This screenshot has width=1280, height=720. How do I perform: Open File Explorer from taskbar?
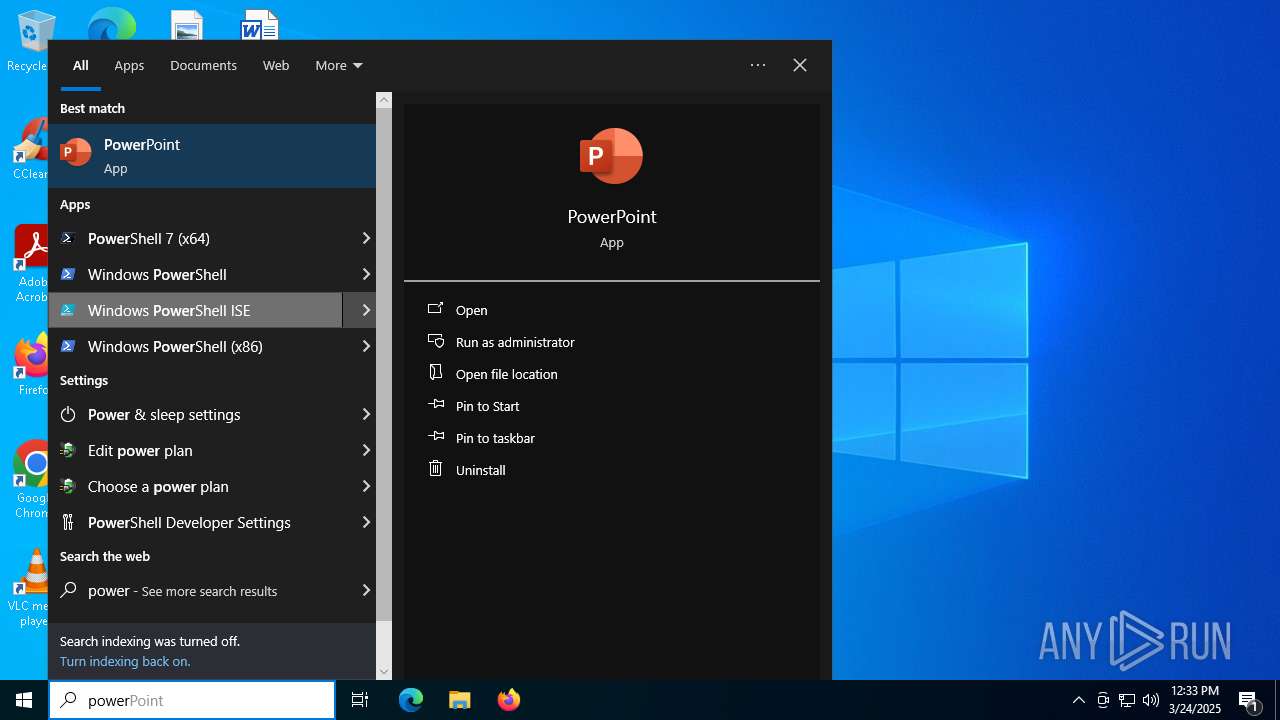[459, 700]
